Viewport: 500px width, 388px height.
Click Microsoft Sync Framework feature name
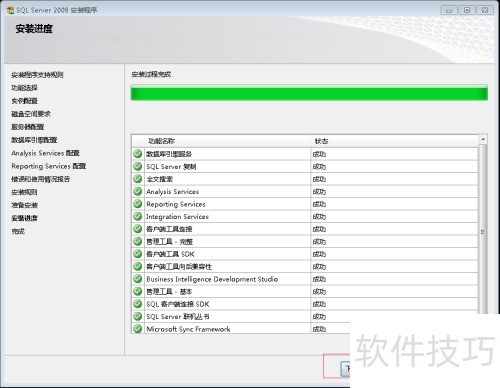coord(188,329)
